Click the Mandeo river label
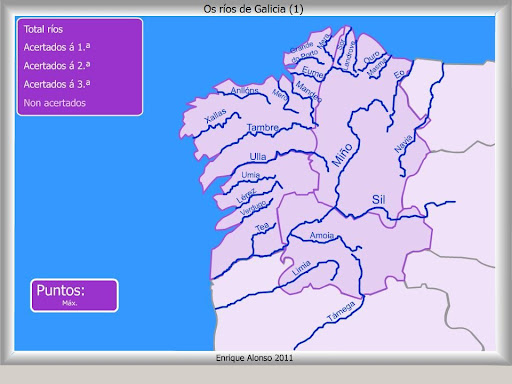This screenshot has height=384, width=512. (309, 92)
